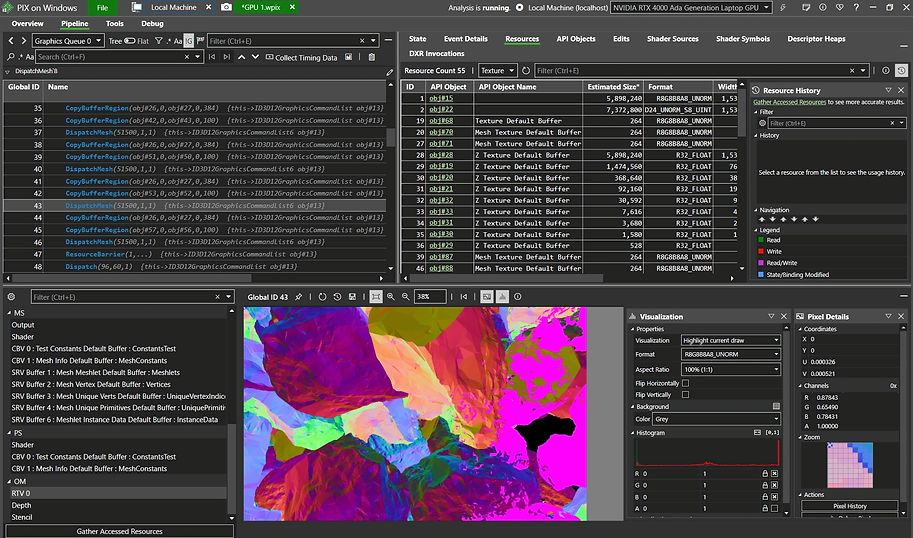Click the pixel zoom thumbnail grid

pyautogui.click(x=850, y=465)
